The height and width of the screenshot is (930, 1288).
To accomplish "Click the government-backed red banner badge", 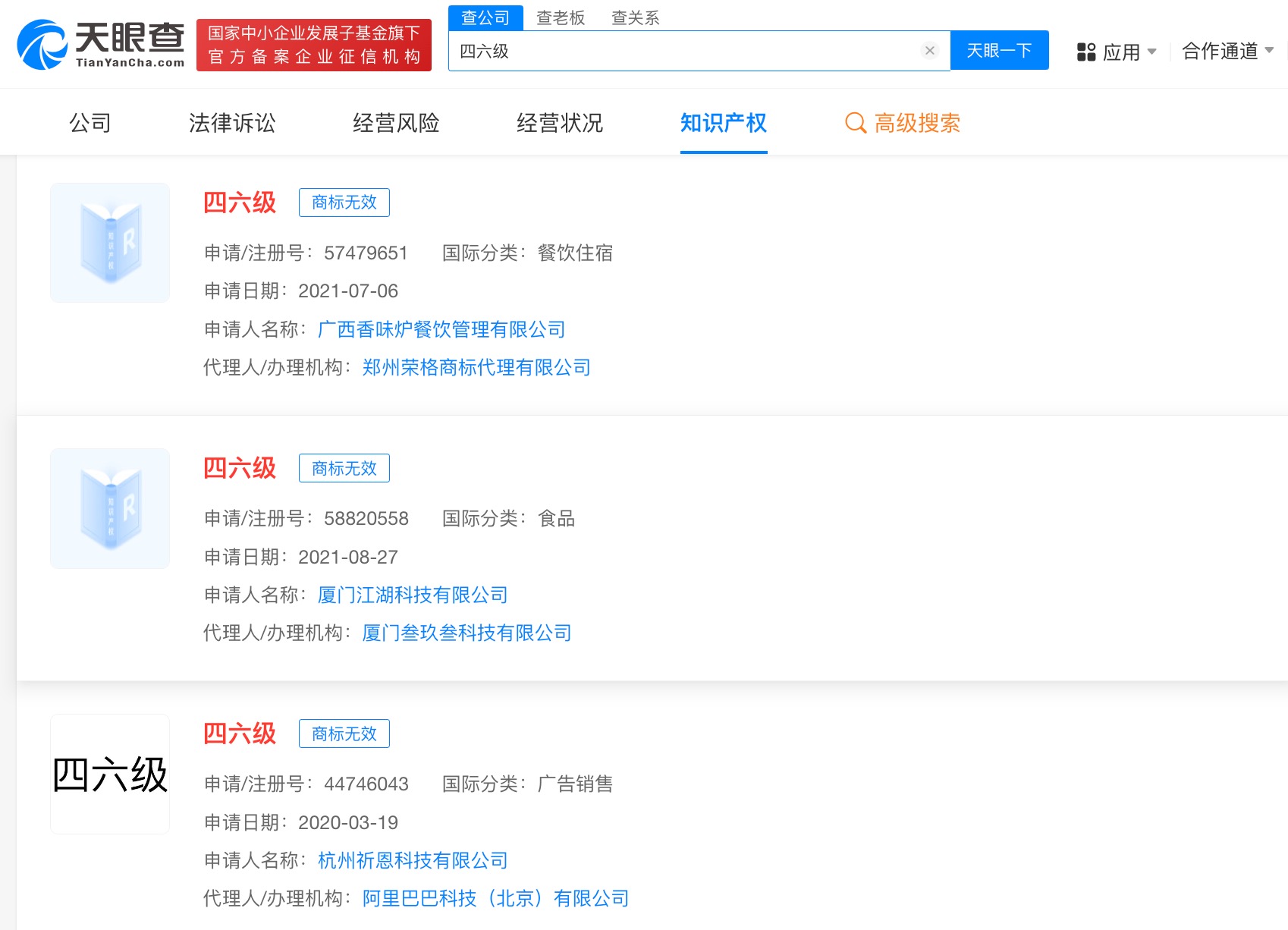I will pyautogui.click(x=313, y=45).
